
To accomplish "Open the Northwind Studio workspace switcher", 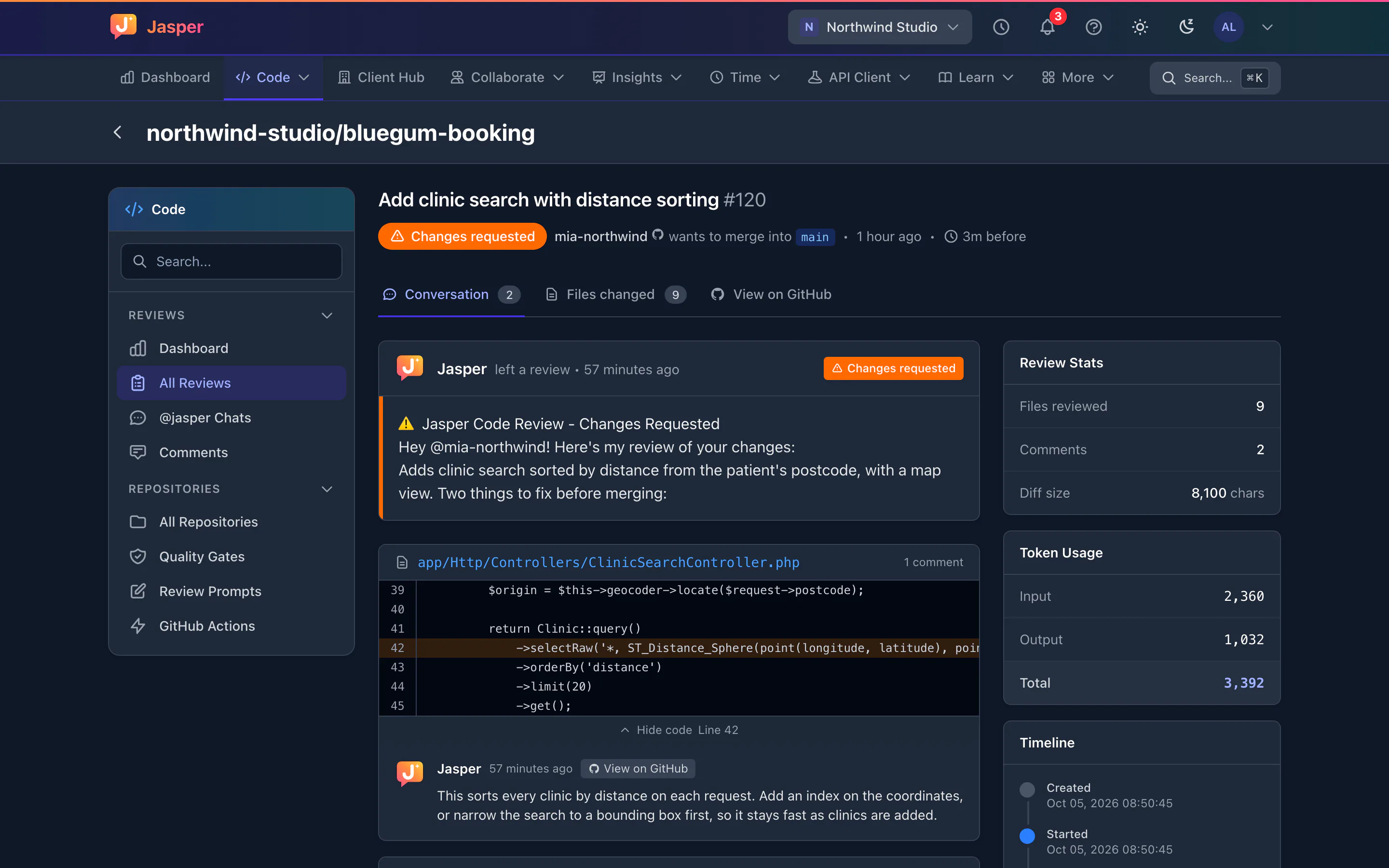I will pyautogui.click(x=879, y=27).
